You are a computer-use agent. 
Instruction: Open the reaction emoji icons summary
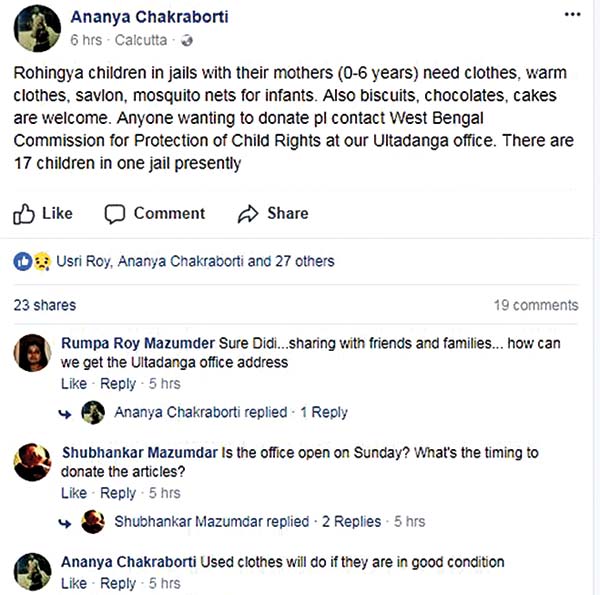click(30, 261)
